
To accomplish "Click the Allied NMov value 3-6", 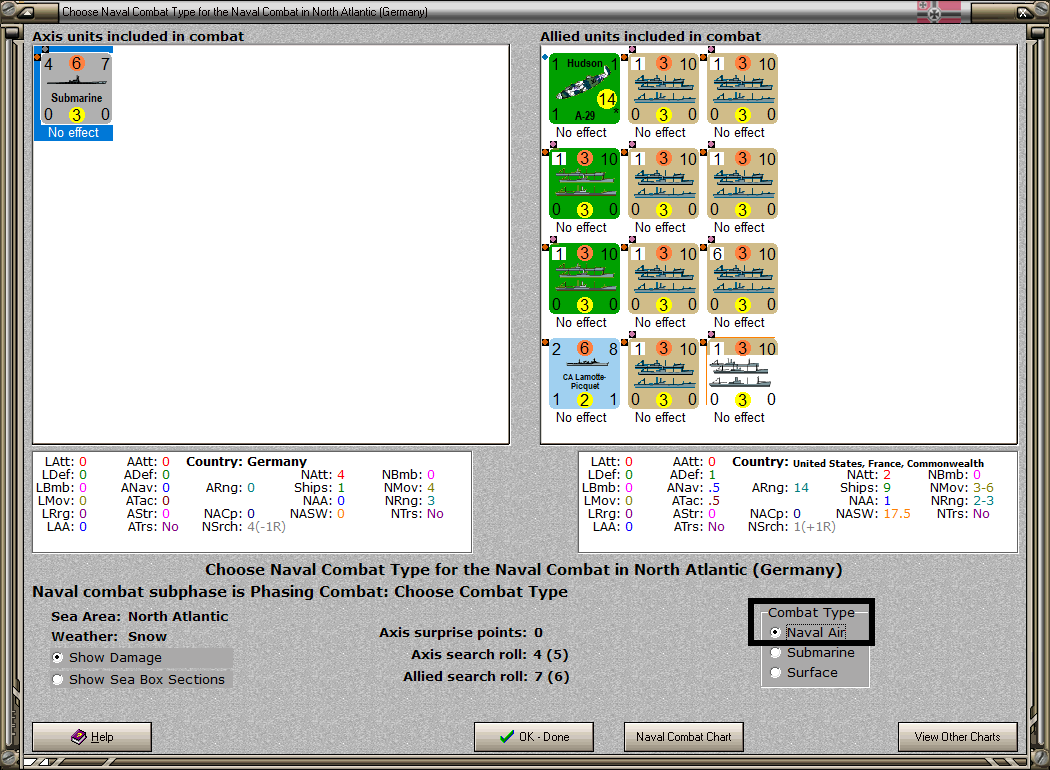I will [984, 487].
